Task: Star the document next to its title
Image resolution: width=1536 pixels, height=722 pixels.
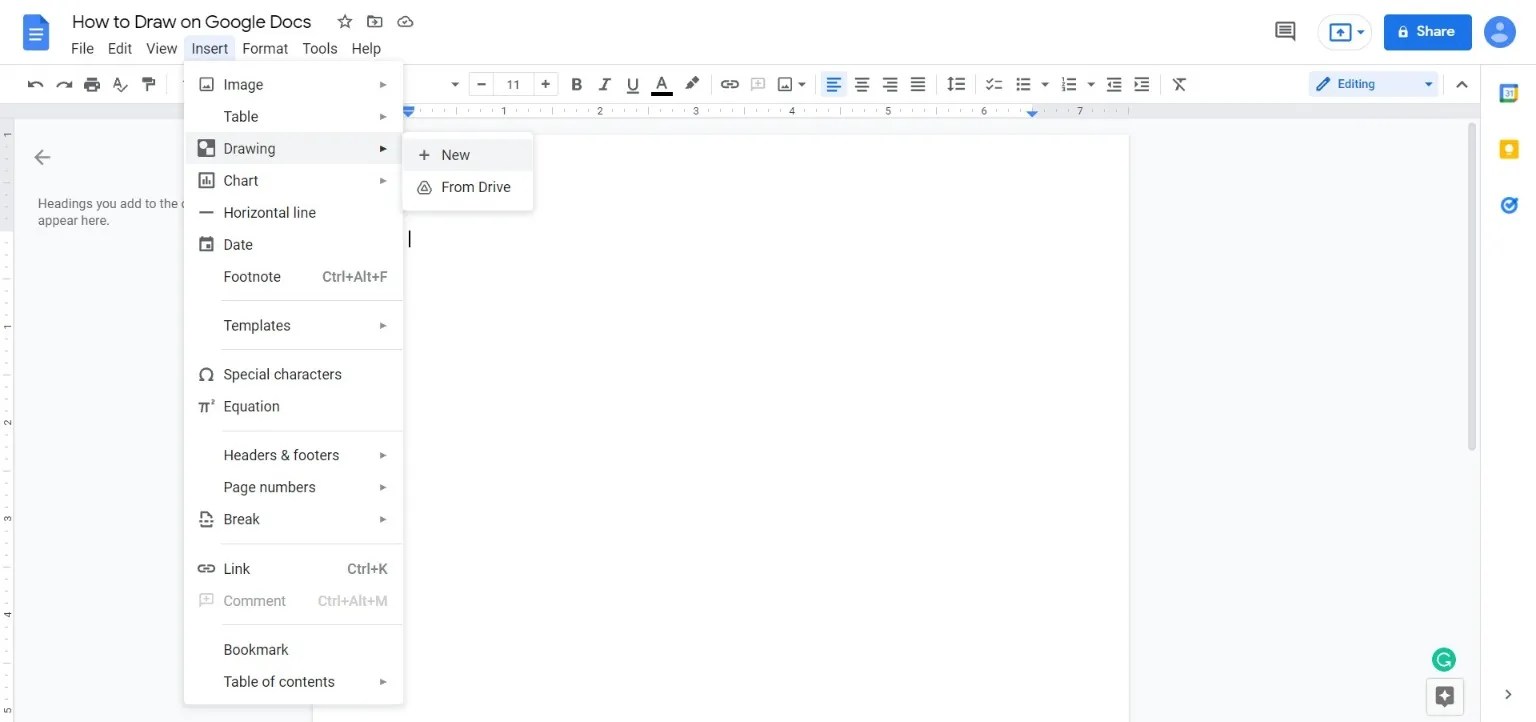Action: tap(344, 21)
